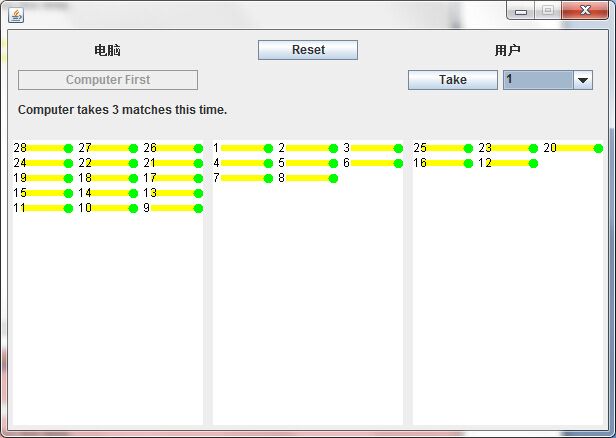Click match number 26 in computer pile
The width and height of the screenshot is (616, 438).
[173, 148]
